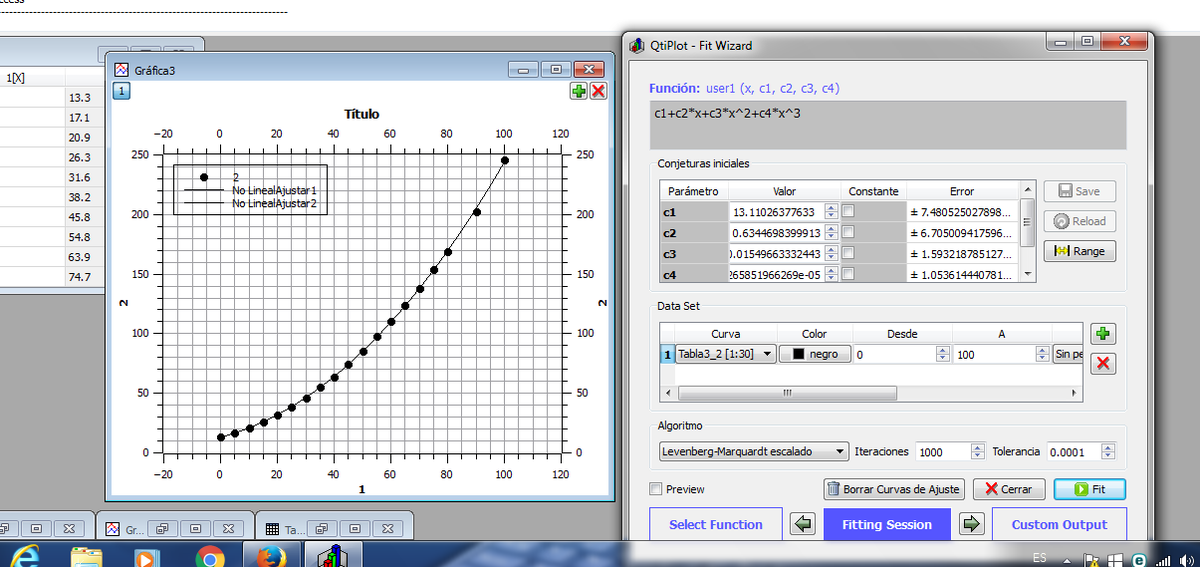Click the legend entry No LinealAjustar2
Image resolution: width=1200 pixels, height=567 pixels.
(x=274, y=202)
